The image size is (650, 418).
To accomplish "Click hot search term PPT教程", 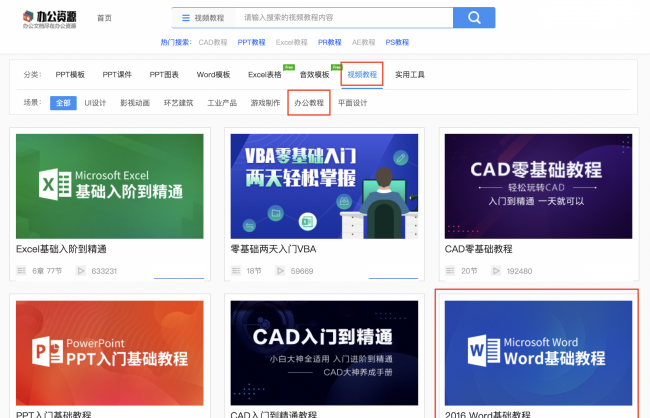I will coord(251,42).
